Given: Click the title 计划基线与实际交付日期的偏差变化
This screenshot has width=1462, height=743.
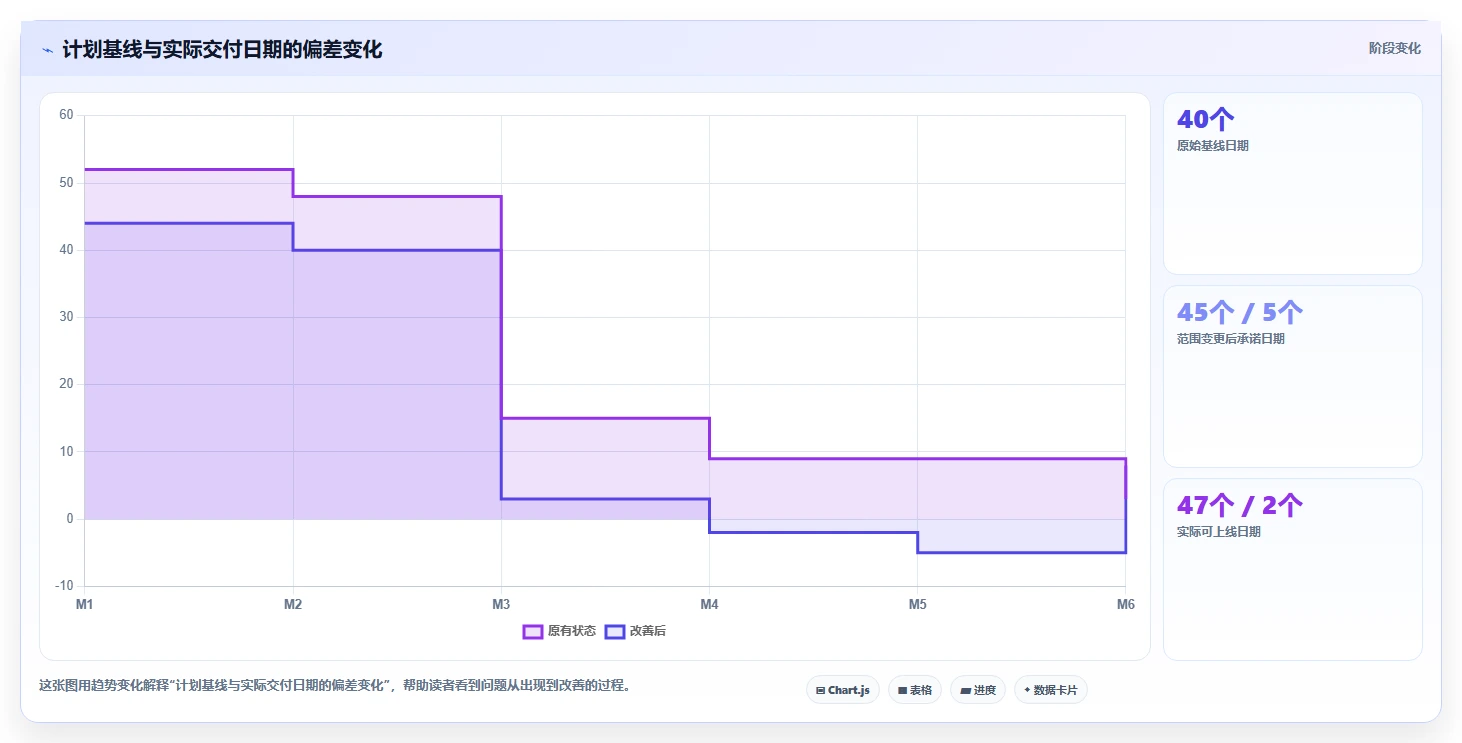Looking at the screenshot, I should [x=222, y=49].
